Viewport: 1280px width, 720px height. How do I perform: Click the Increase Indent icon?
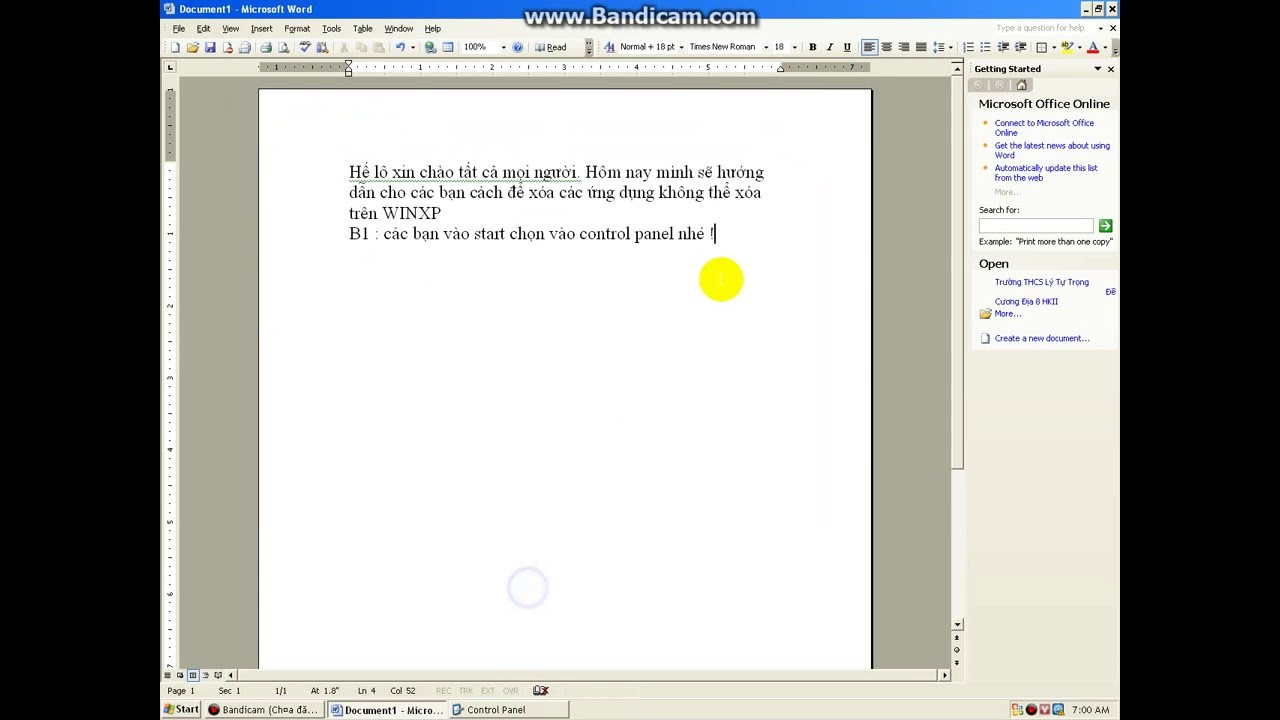pyautogui.click(x=1021, y=47)
